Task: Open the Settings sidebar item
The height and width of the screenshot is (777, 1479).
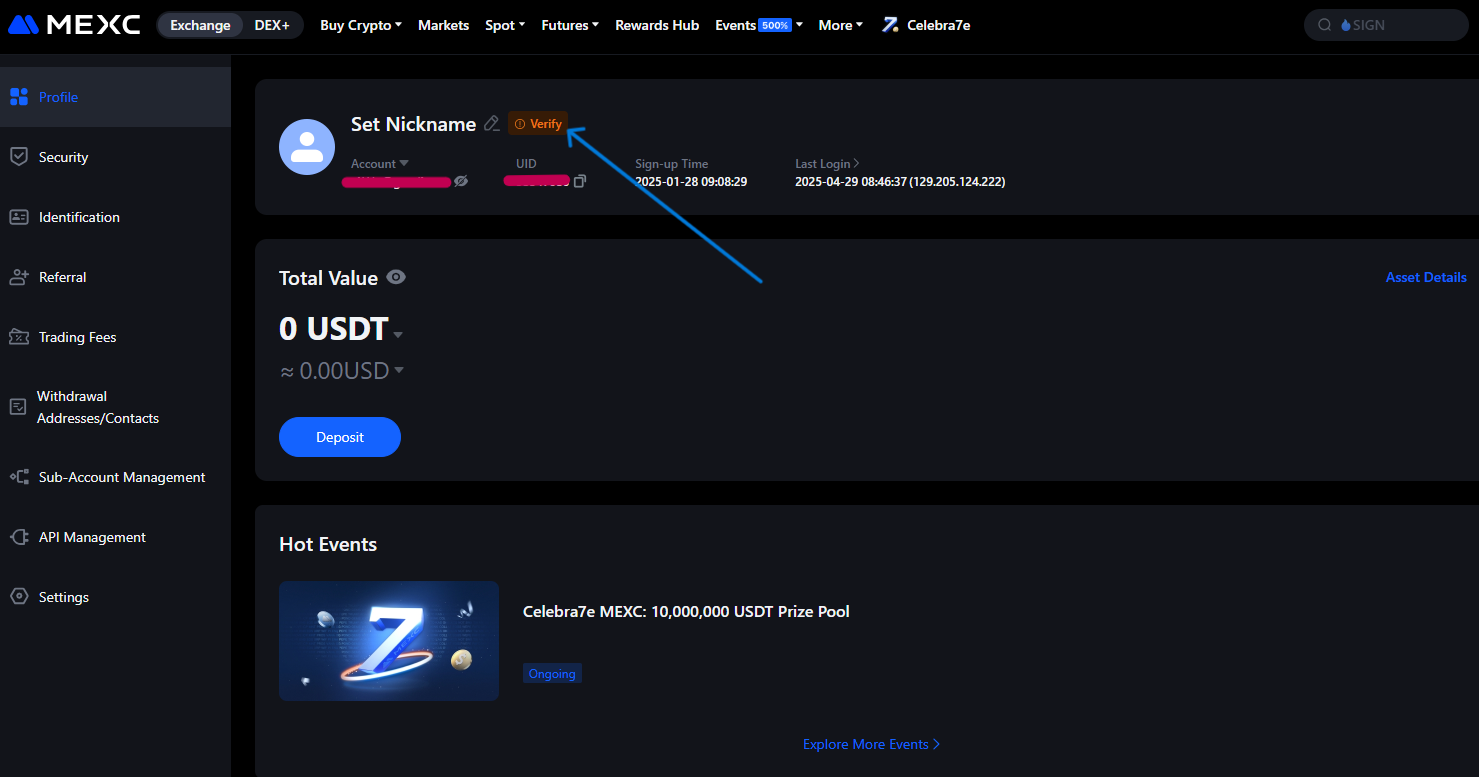Action: 115,597
